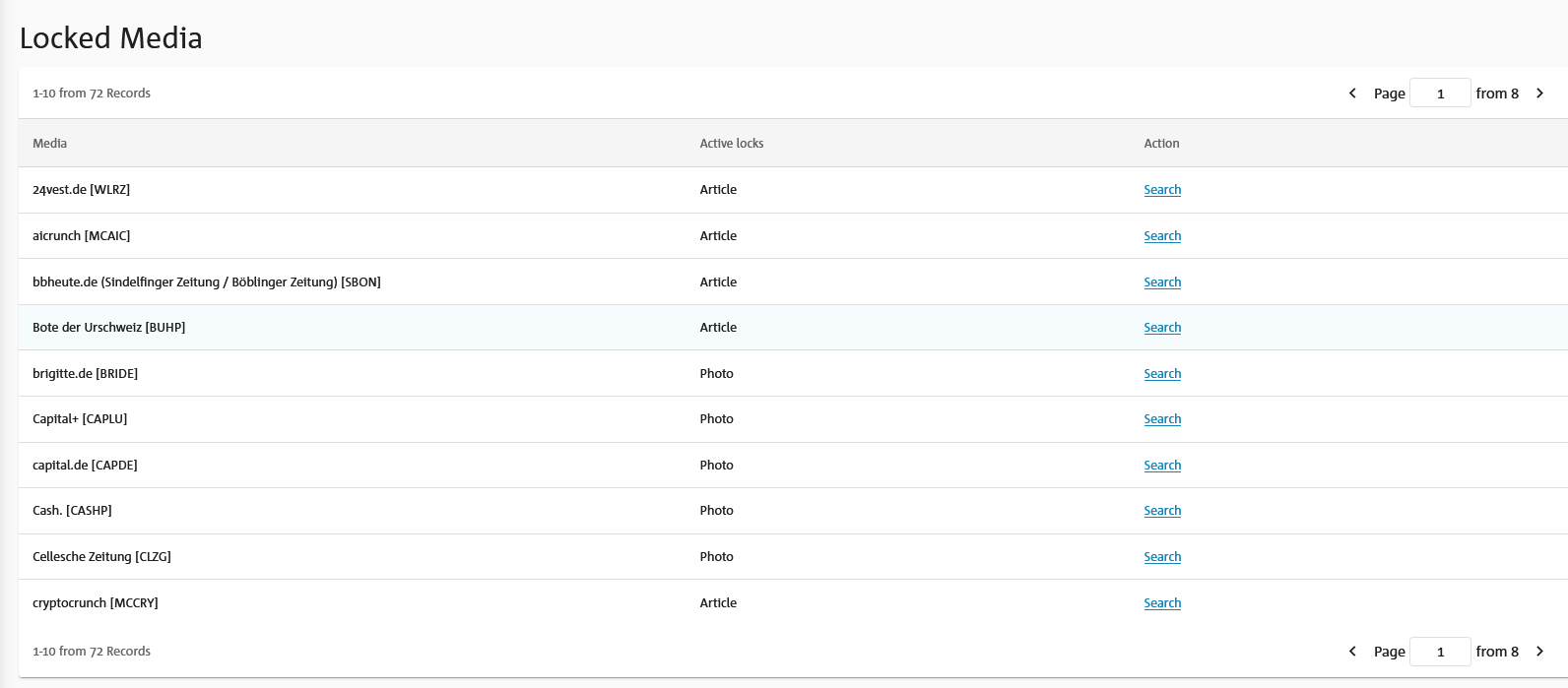Image resolution: width=1568 pixels, height=688 pixels.
Task: Click the bottom 'from 8' page count
Action: (x=1497, y=652)
